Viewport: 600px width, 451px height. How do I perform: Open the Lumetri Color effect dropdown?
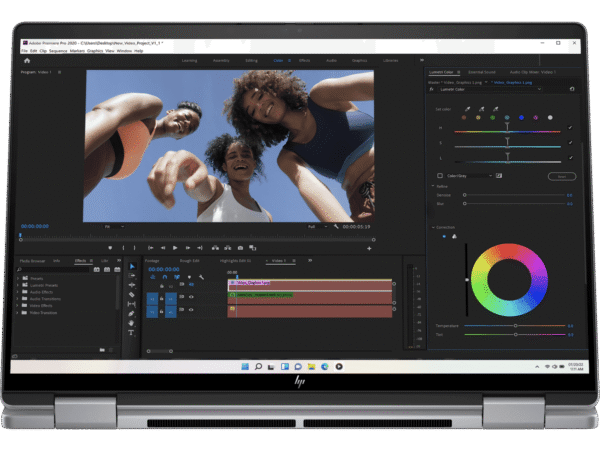click(x=540, y=89)
